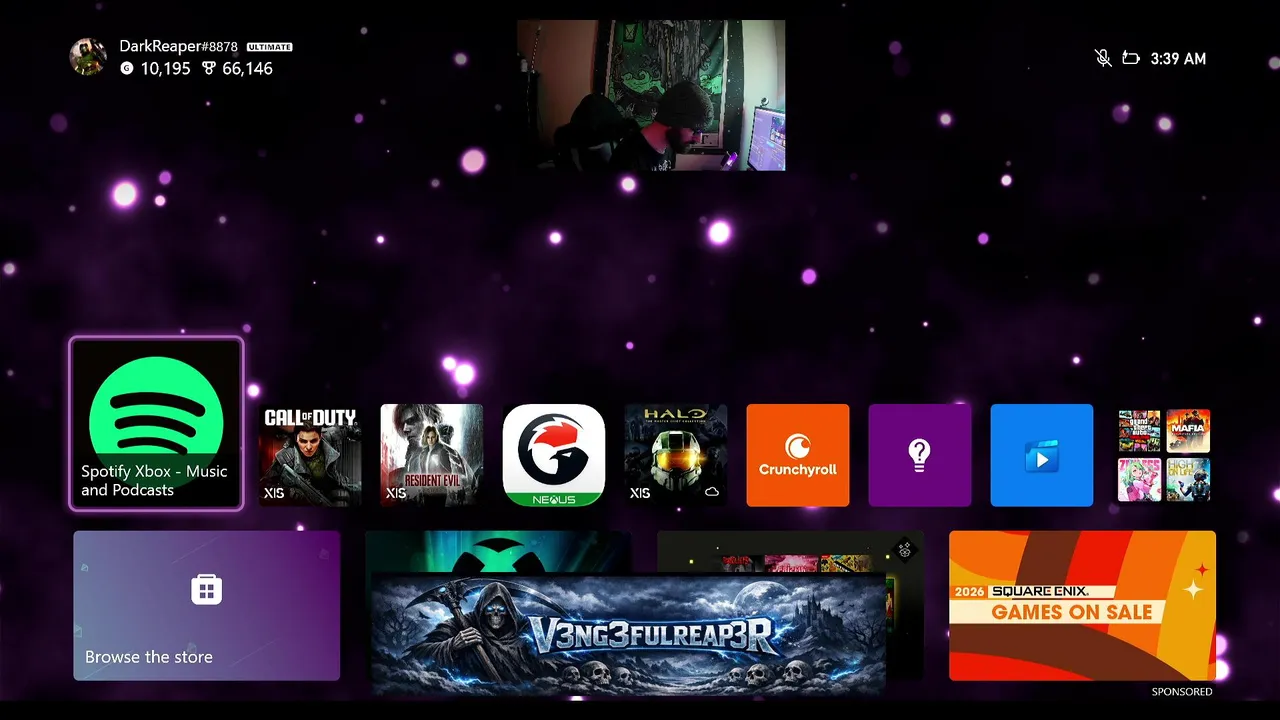1280x720 pixels.
Task: Open the Nexus app tile
Action: [x=554, y=455]
